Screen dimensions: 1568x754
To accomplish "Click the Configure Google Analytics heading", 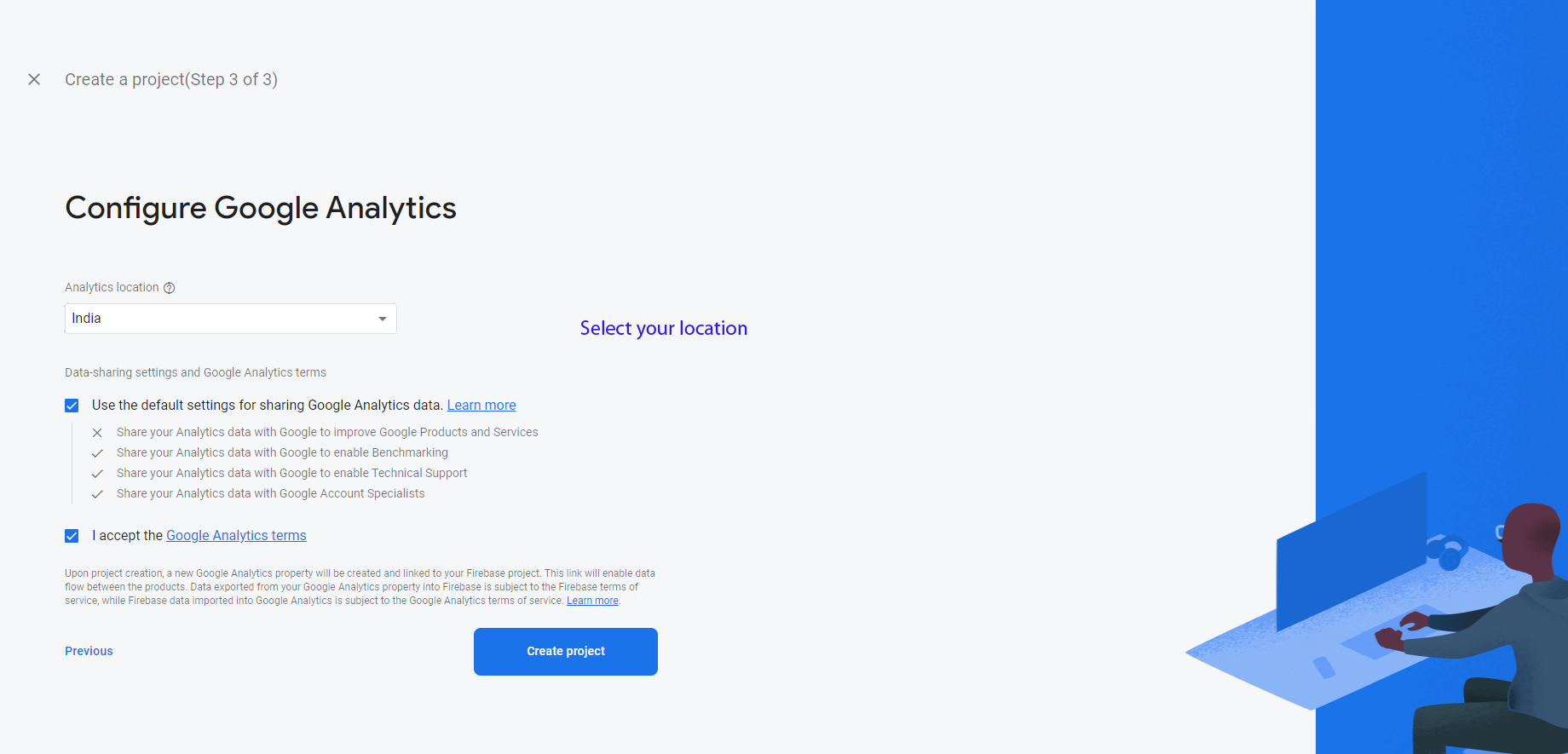I will click(x=261, y=208).
